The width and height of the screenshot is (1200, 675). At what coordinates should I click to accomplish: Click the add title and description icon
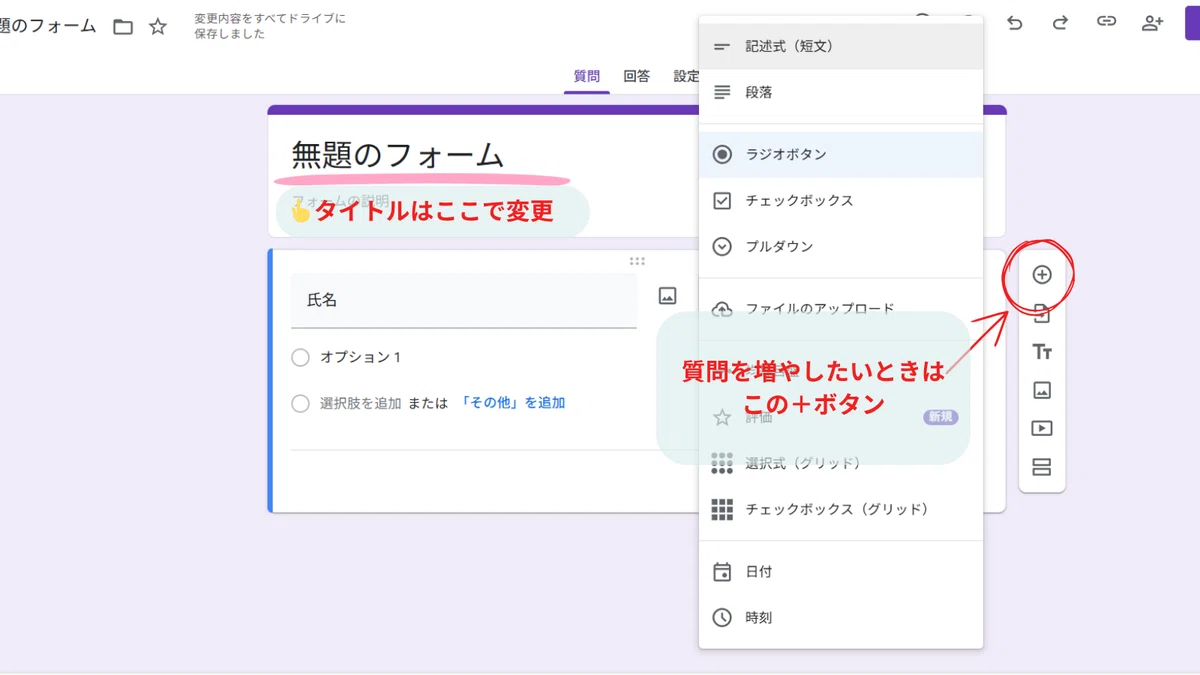pyautogui.click(x=1042, y=352)
